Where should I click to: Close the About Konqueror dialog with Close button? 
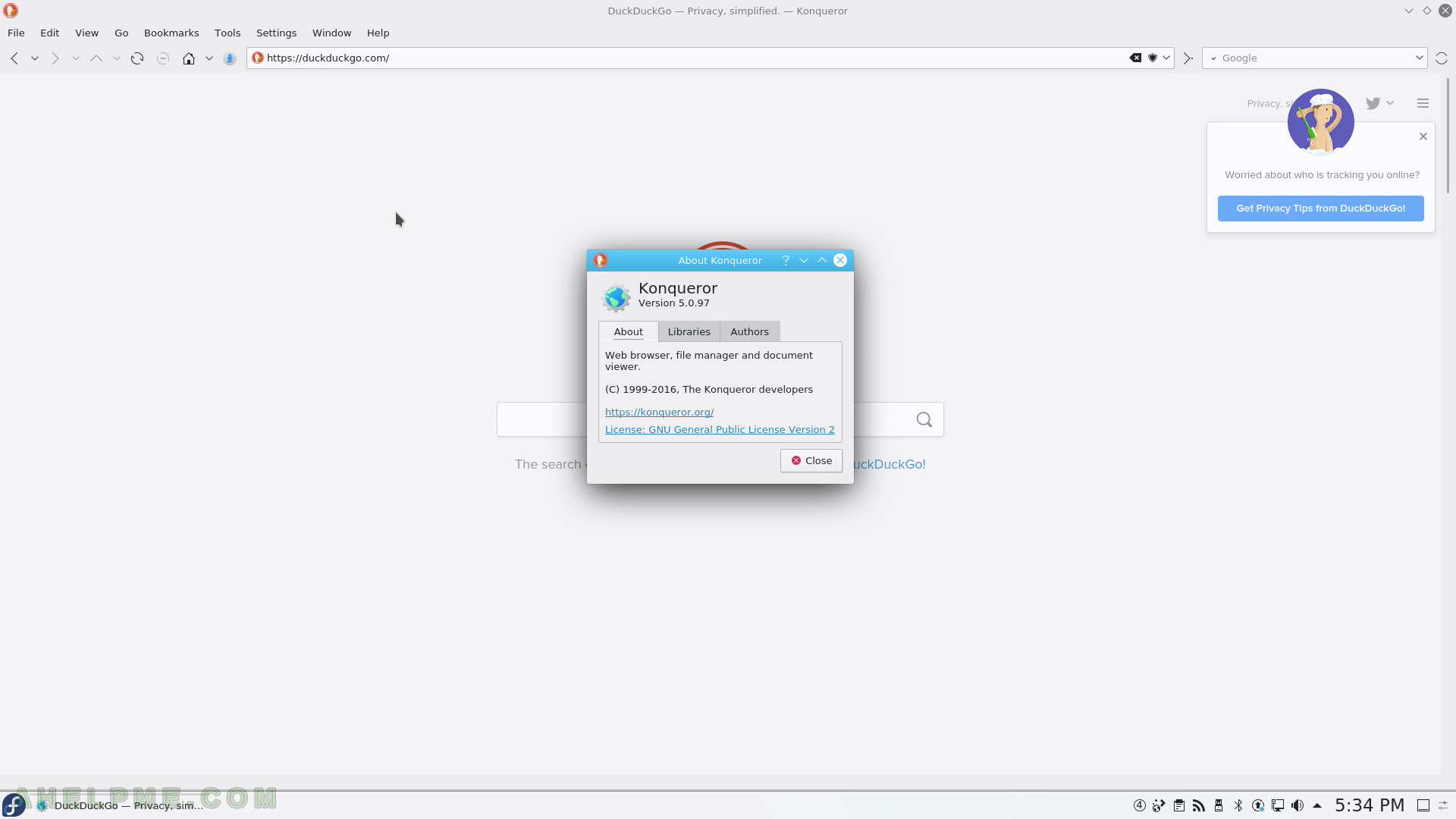811,460
